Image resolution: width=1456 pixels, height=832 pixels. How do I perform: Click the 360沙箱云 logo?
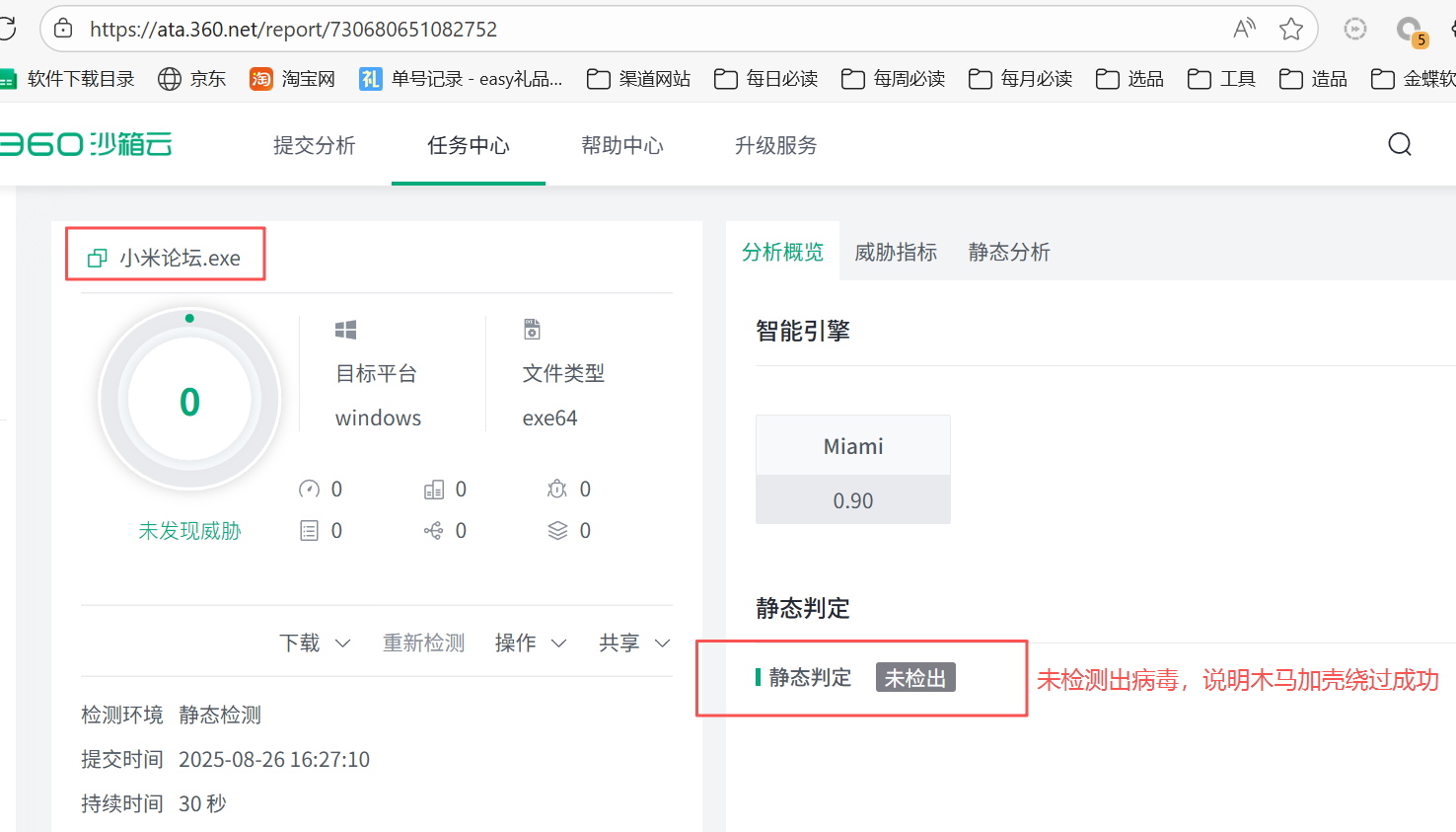tap(86, 144)
